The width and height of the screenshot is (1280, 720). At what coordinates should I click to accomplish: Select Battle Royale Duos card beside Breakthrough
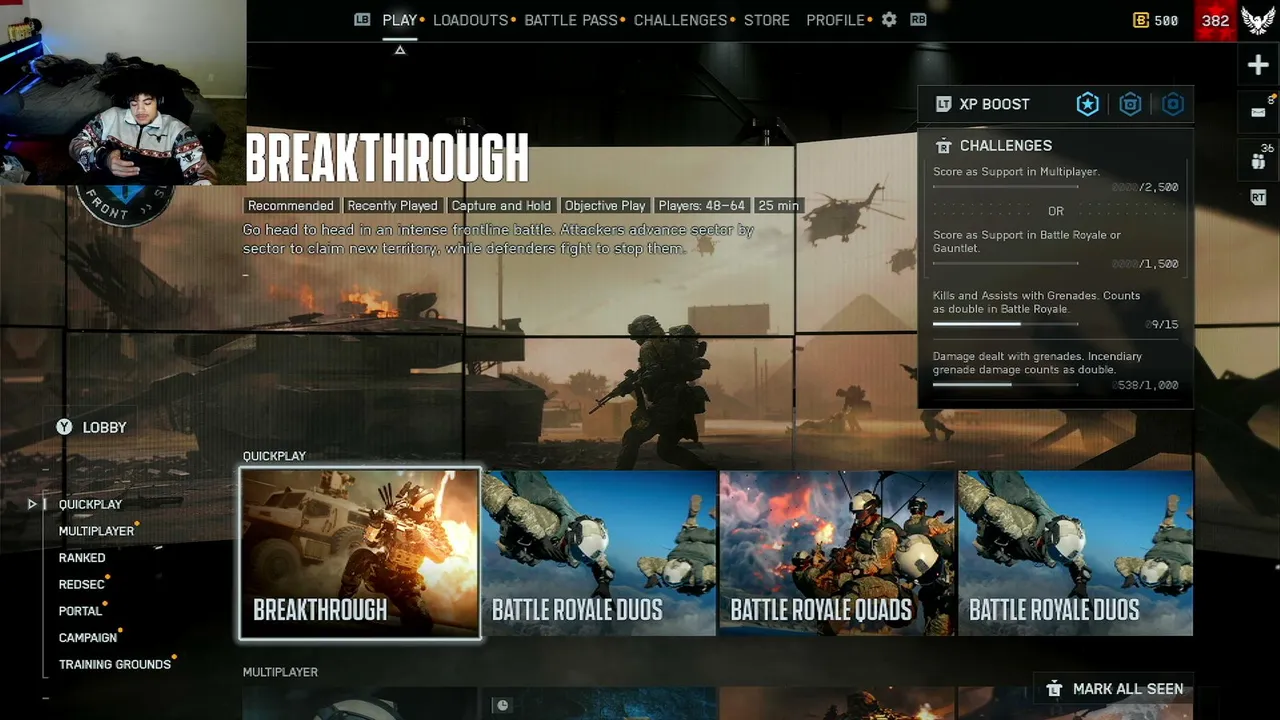tap(600, 553)
